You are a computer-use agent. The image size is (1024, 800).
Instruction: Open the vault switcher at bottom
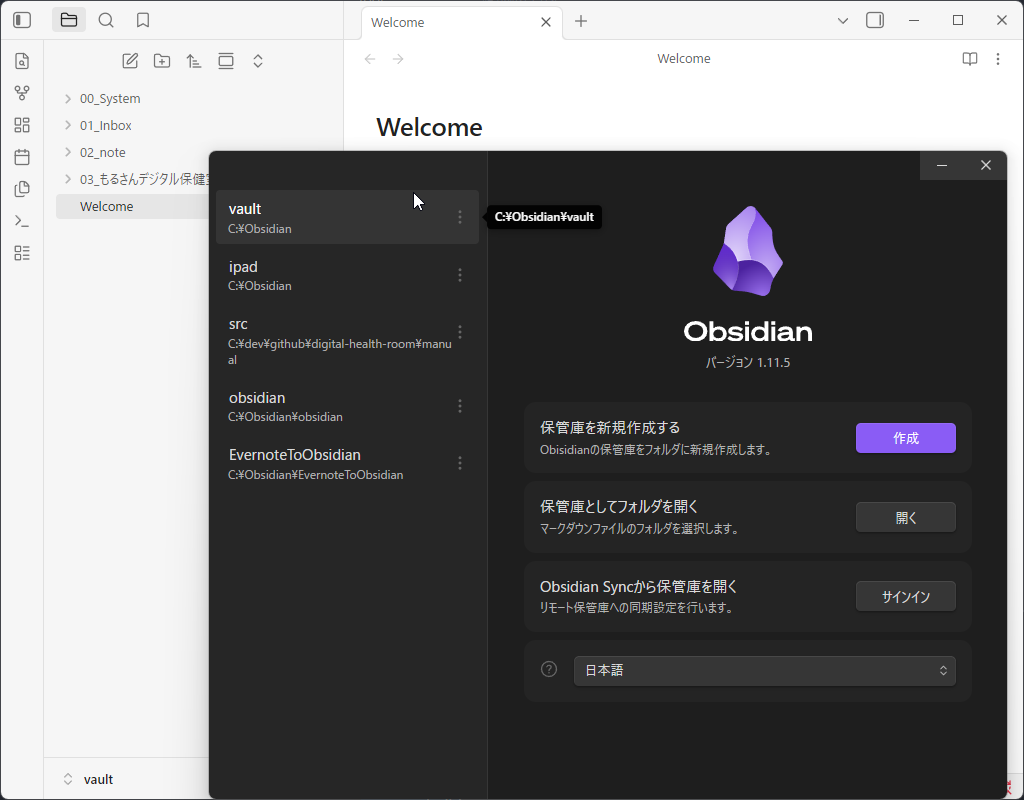pyautogui.click(x=98, y=779)
